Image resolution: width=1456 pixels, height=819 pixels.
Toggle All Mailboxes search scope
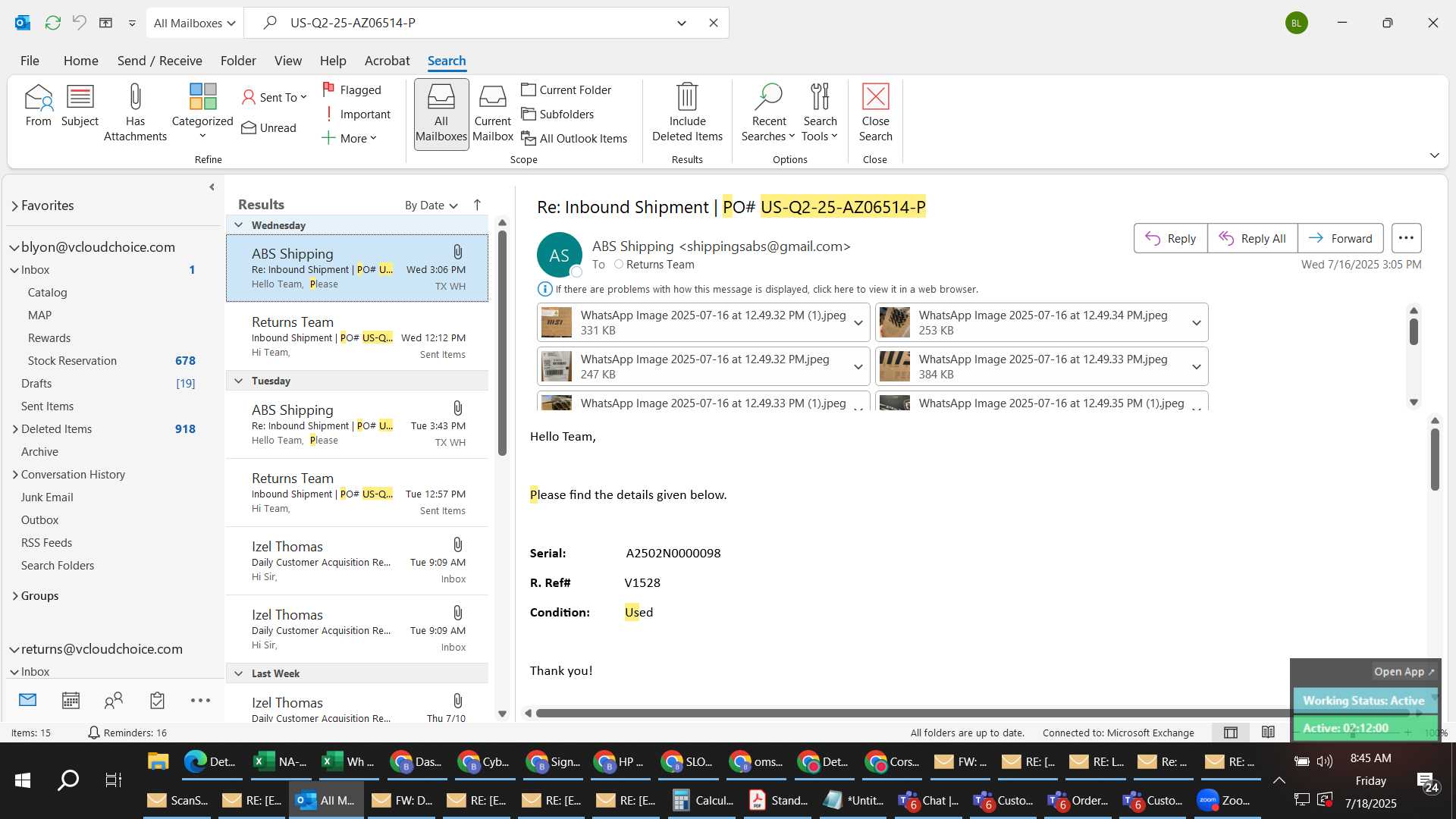pos(441,114)
